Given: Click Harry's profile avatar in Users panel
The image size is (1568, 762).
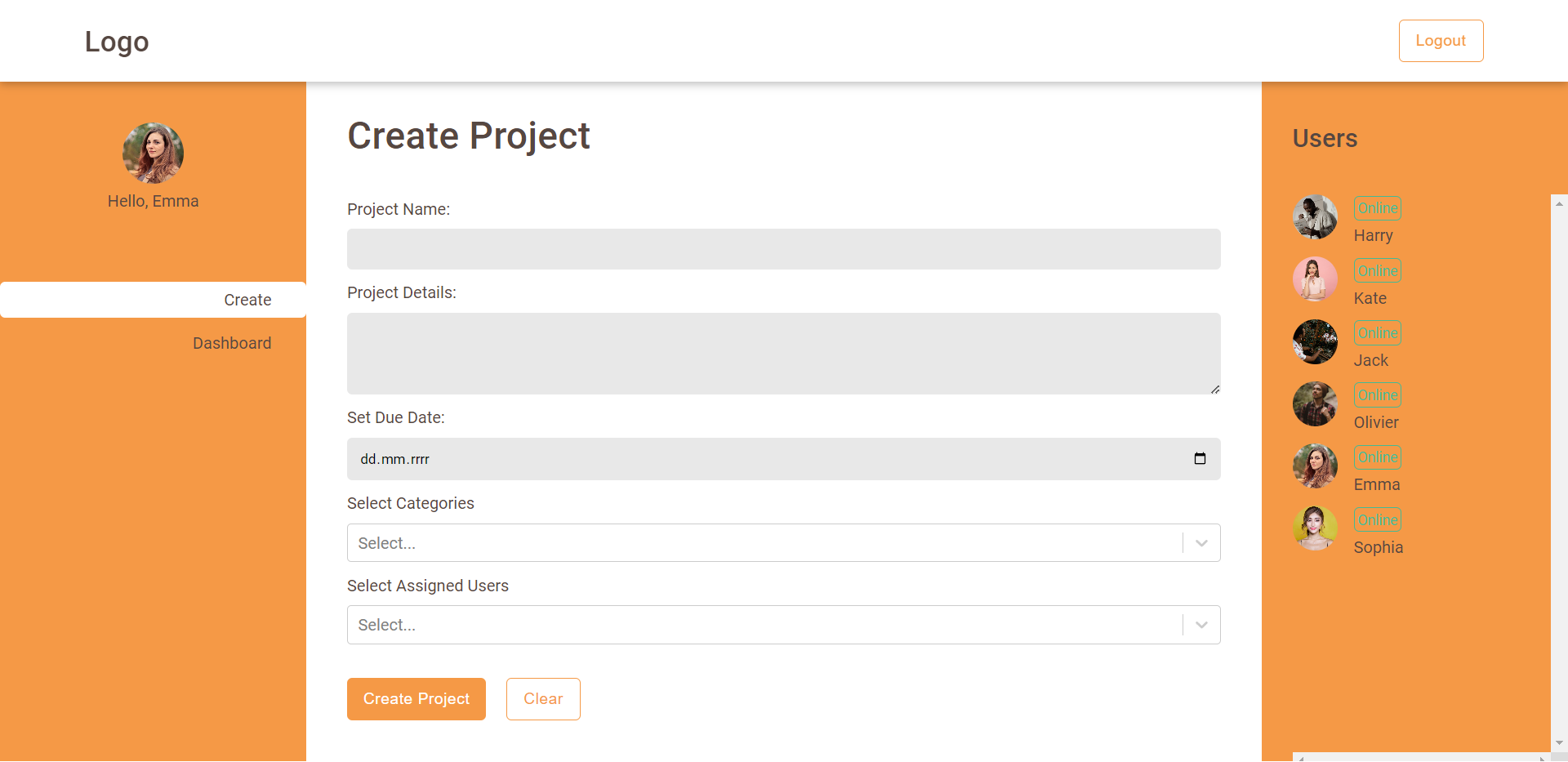Looking at the screenshot, I should 1315,217.
